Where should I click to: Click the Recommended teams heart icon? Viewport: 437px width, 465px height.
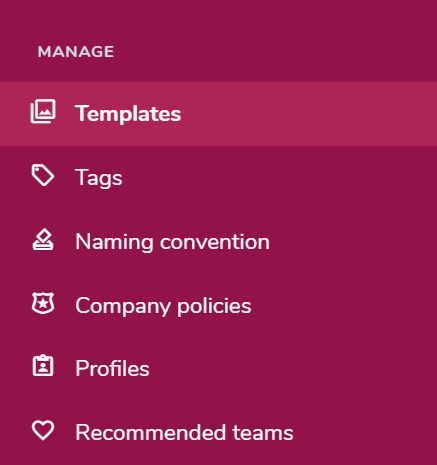click(x=43, y=430)
